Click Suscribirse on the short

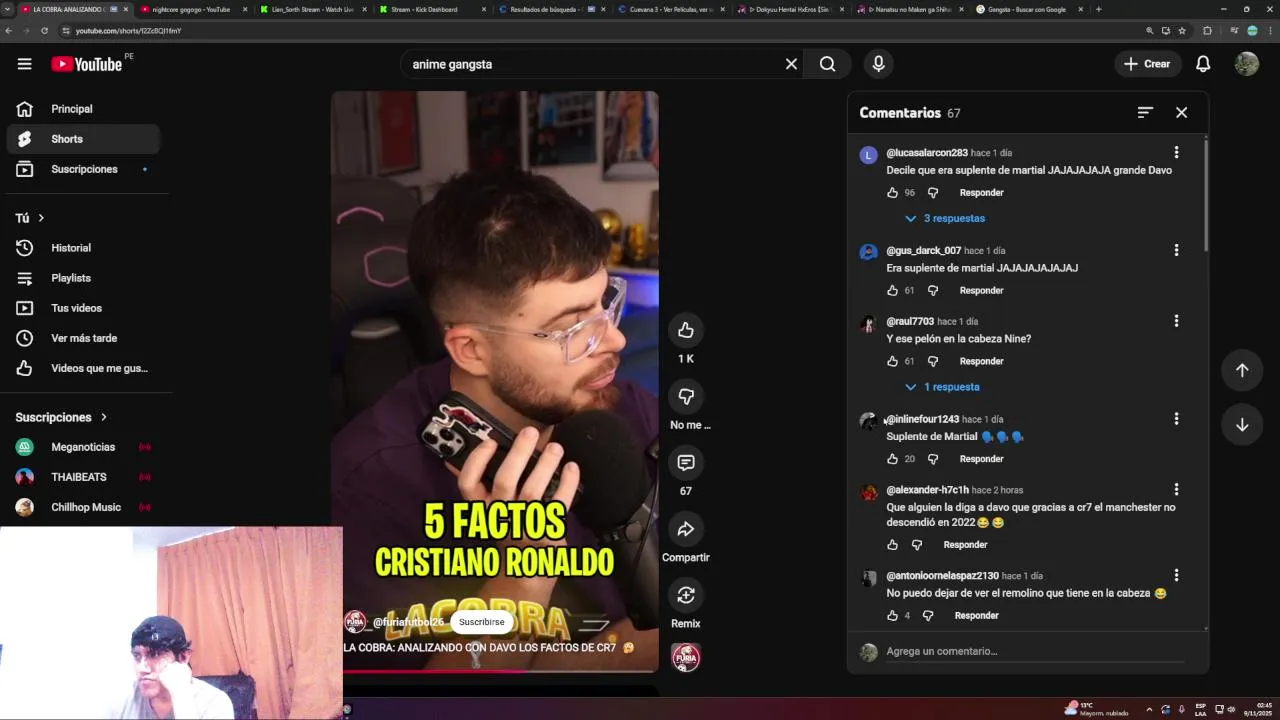tap(481, 622)
